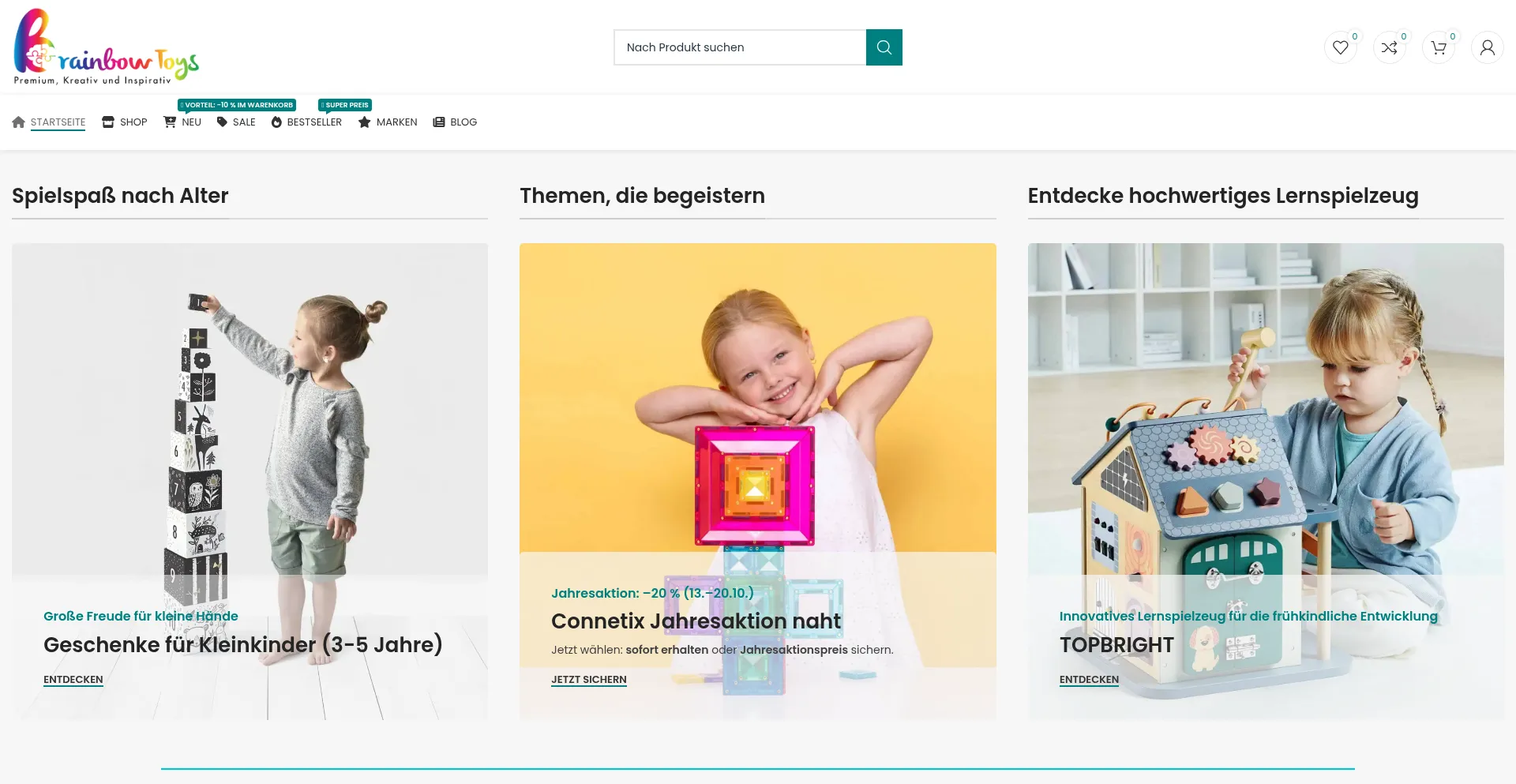Image resolution: width=1516 pixels, height=784 pixels.
Task: Open the wishlist heart icon
Action: click(x=1341, y=47)
